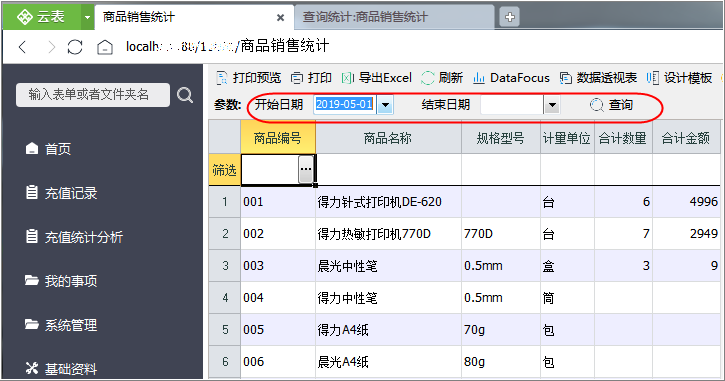
Task: Go back with the back arrow
Action: [23, 47]
